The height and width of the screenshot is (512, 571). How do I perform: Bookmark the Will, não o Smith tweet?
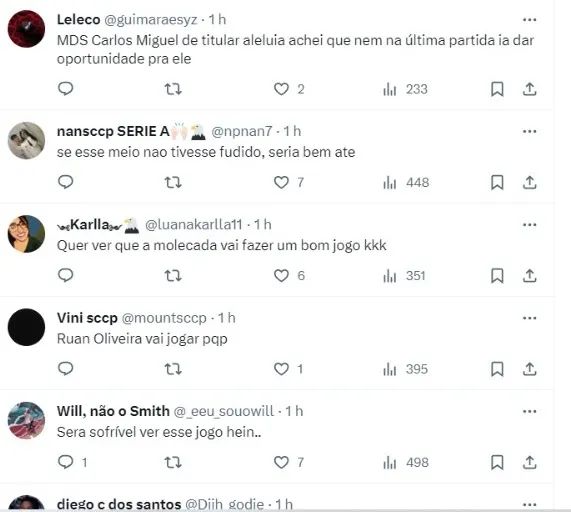point(497,462)
